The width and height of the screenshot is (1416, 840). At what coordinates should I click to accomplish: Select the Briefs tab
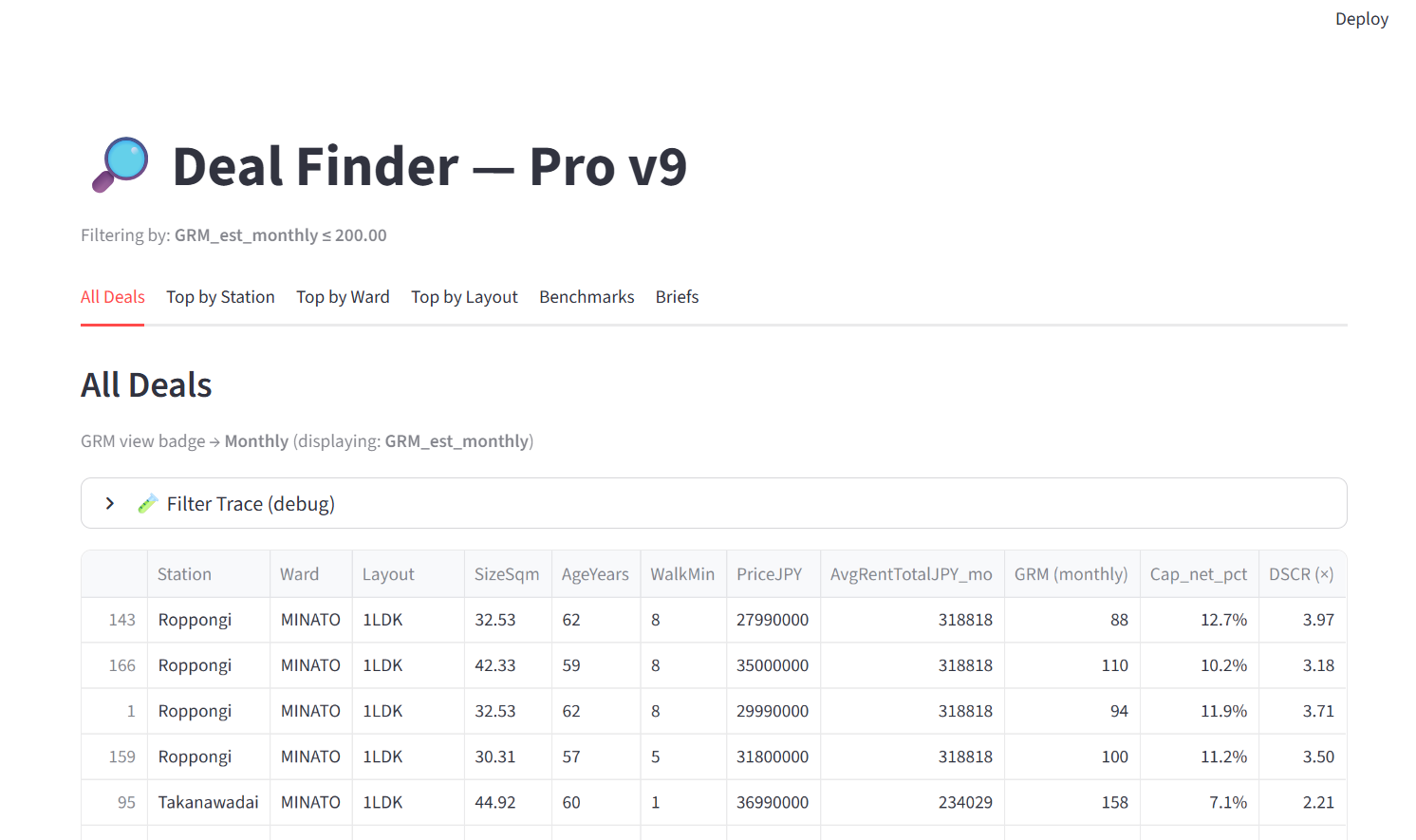click(x=677, y=296)
